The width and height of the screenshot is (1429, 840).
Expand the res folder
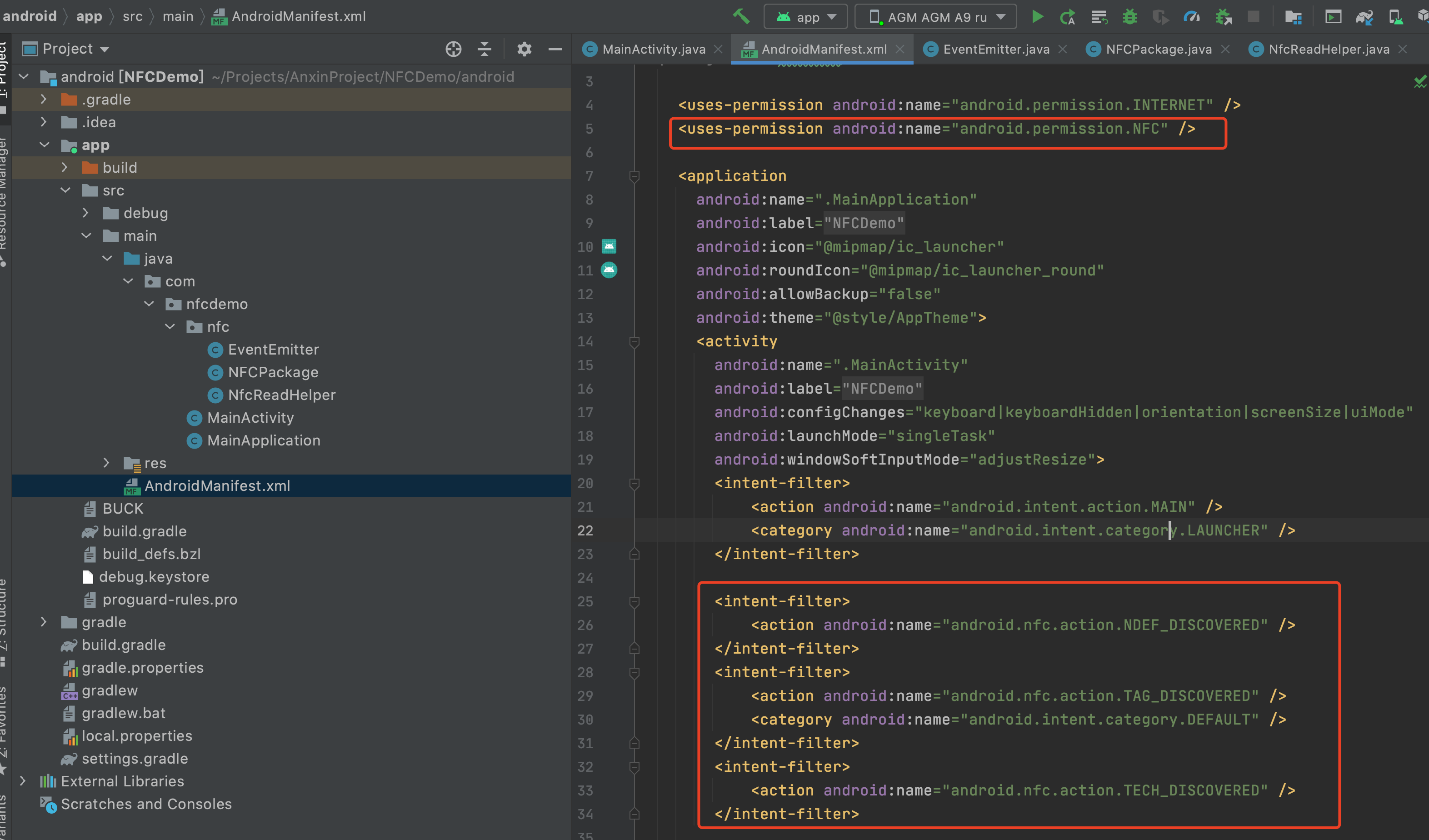click(107, 463)
